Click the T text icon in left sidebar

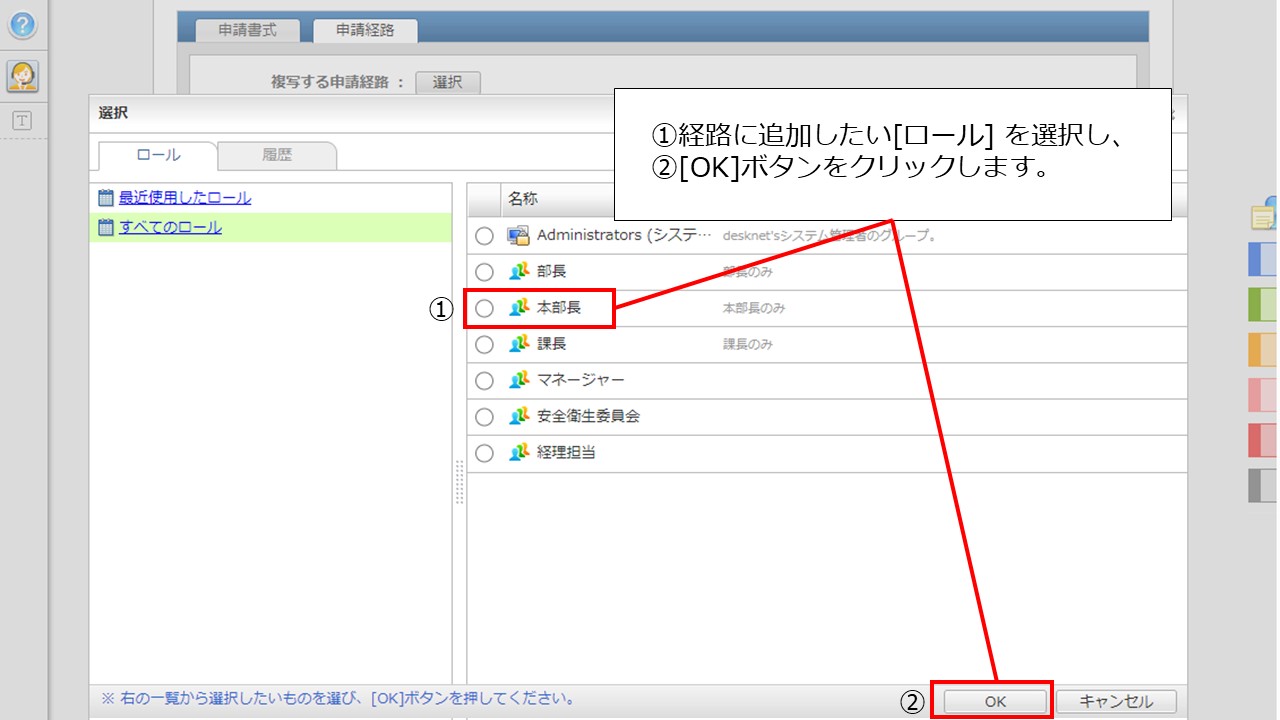tap(23, 120)
